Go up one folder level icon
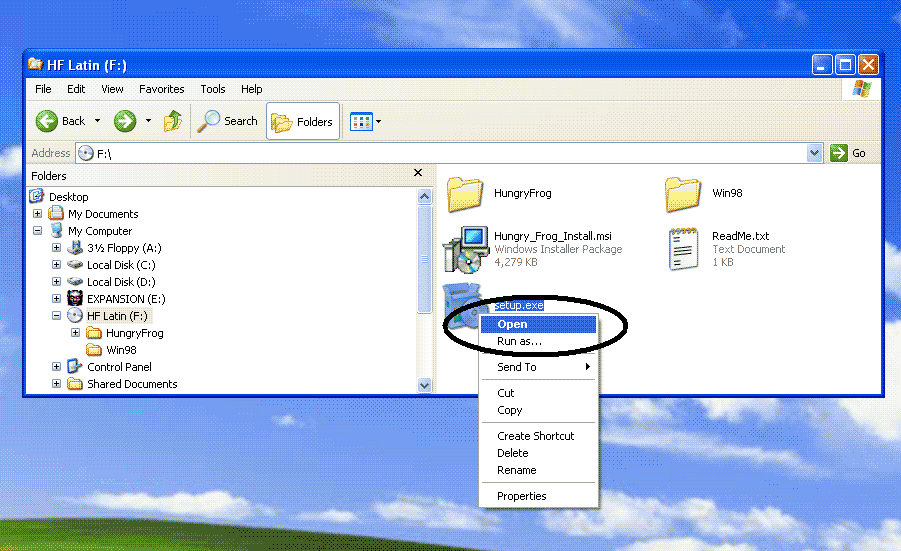 coord(172,121)
